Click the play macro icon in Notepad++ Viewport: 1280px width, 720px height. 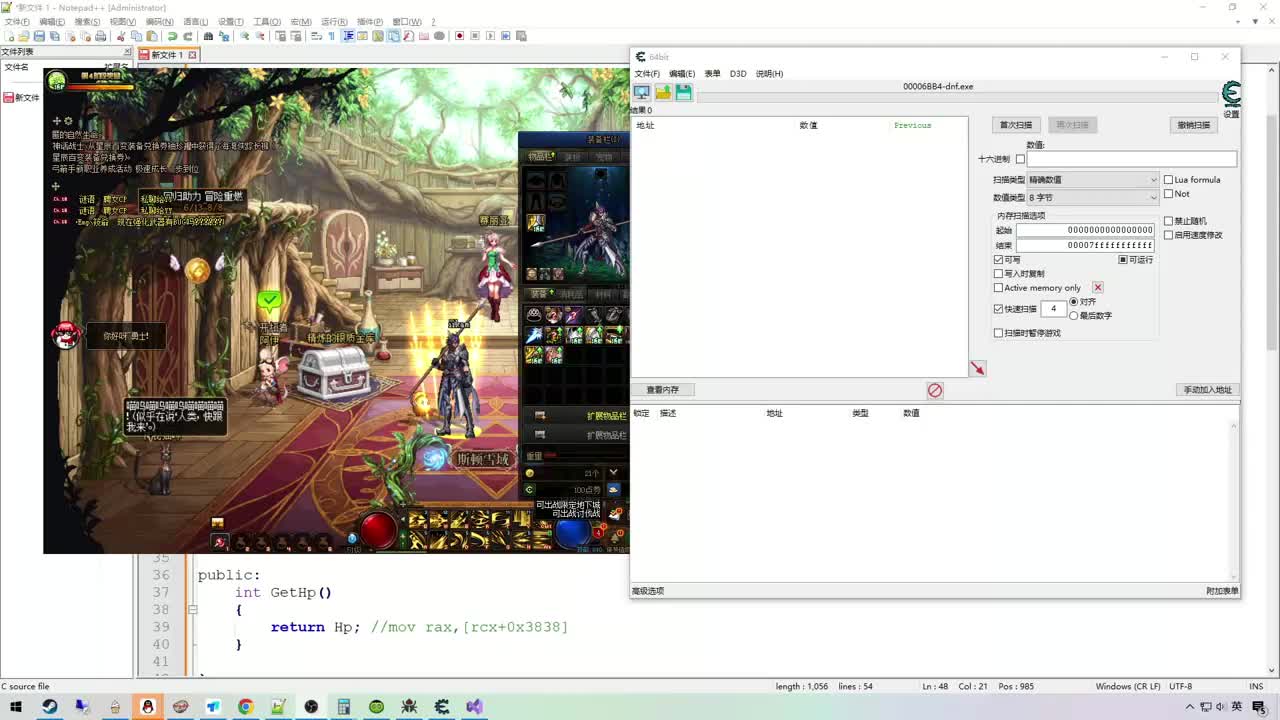[x=490, y=36]
